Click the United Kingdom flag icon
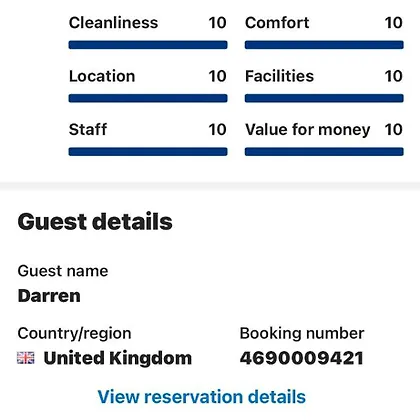 pyautogui.click(x=26, y=358)
